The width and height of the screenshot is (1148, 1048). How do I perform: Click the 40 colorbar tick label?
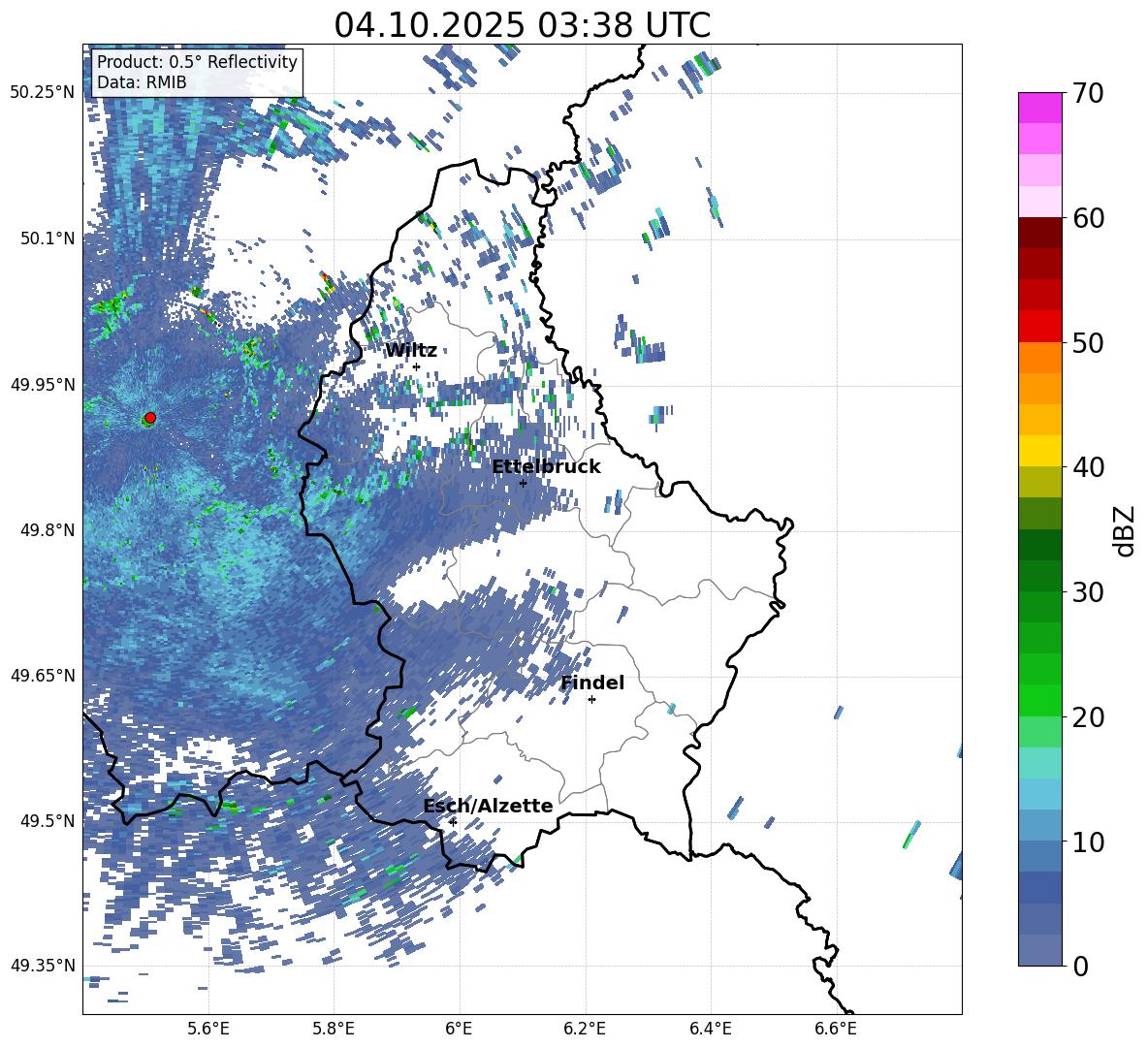click(x=1088, y=467)
